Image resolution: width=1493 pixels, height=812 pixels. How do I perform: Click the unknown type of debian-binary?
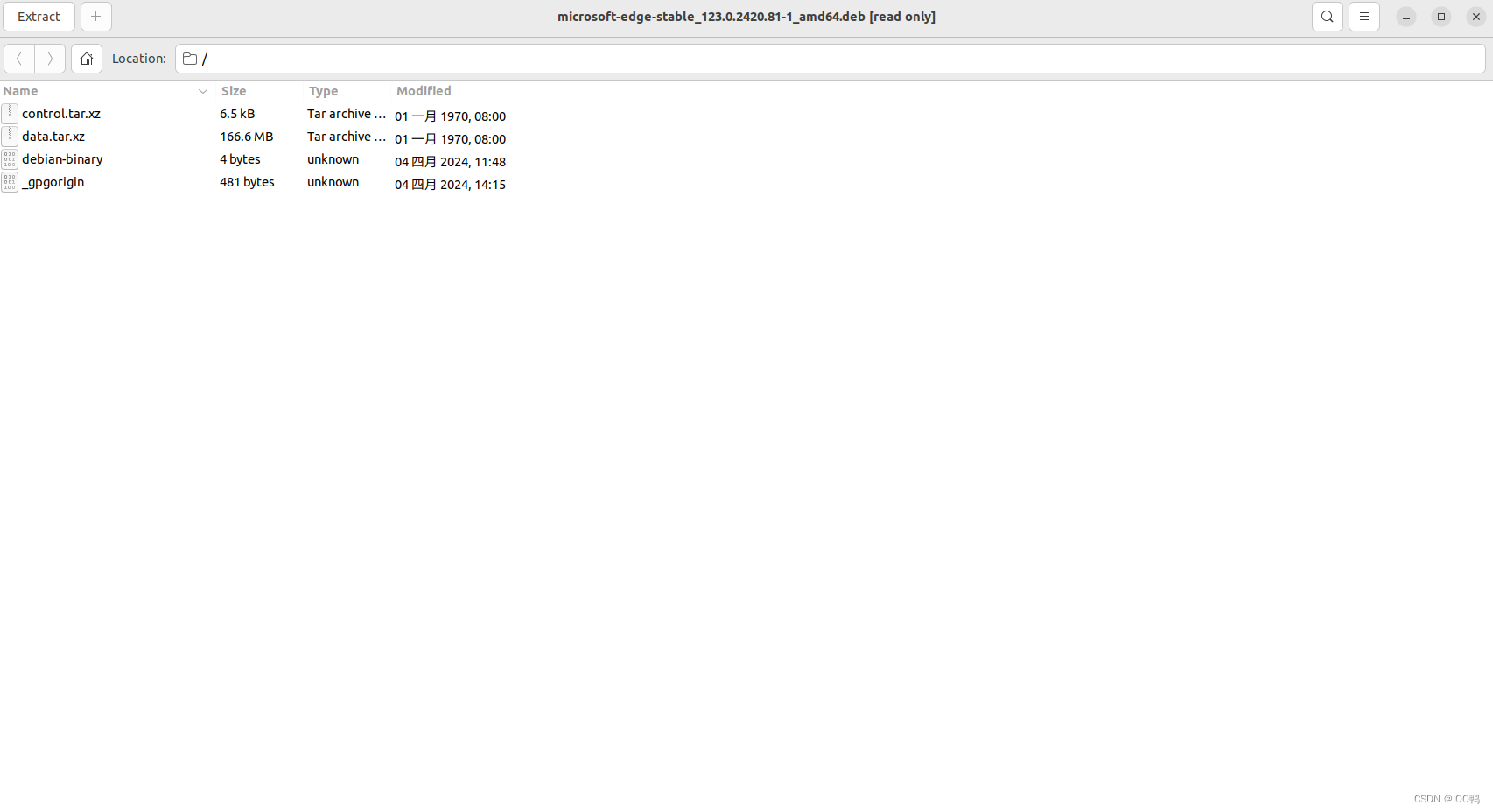(333, 159)
